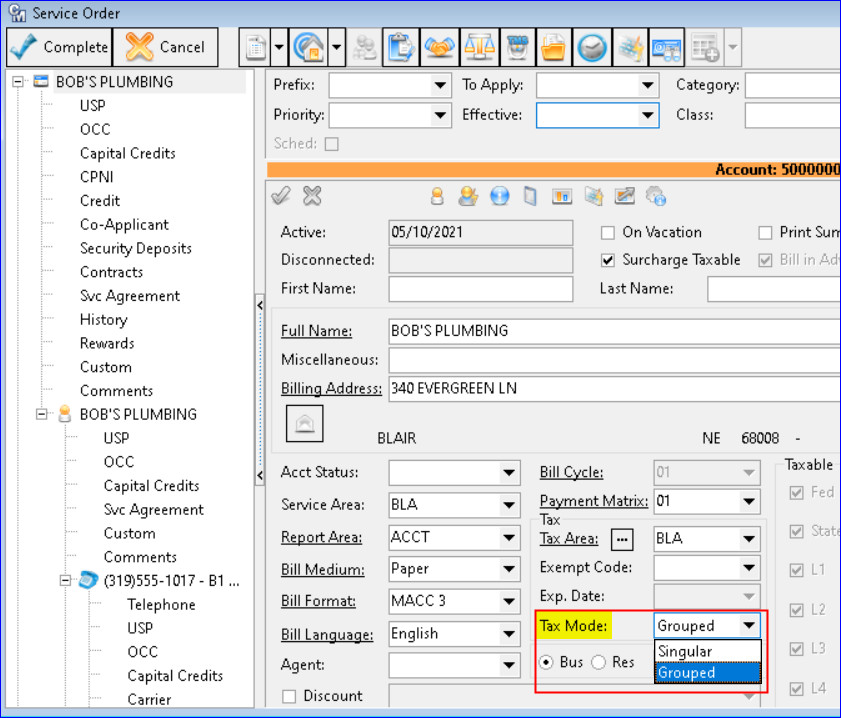Uncheck Surcharge Taxable
This screenshot has height=718, width=841.
pyautogui.click(x=608, y=259)
